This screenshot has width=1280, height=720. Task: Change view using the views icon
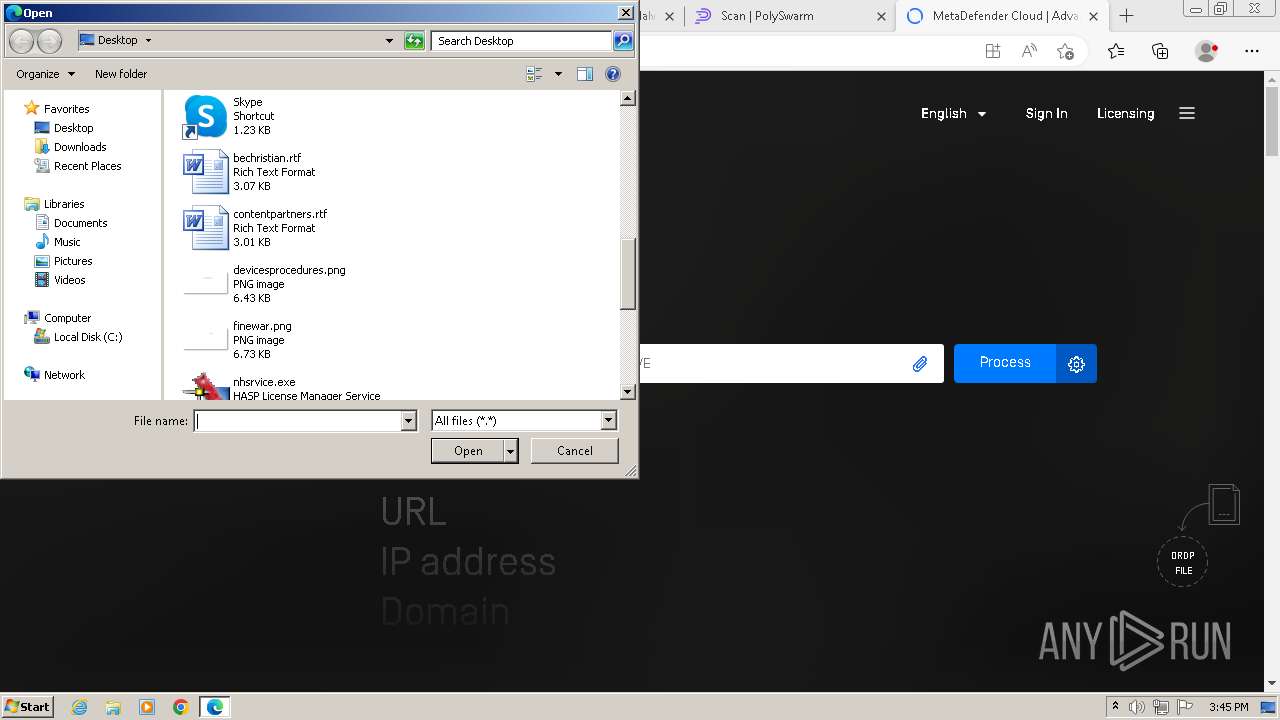click(x=534, y=74)
